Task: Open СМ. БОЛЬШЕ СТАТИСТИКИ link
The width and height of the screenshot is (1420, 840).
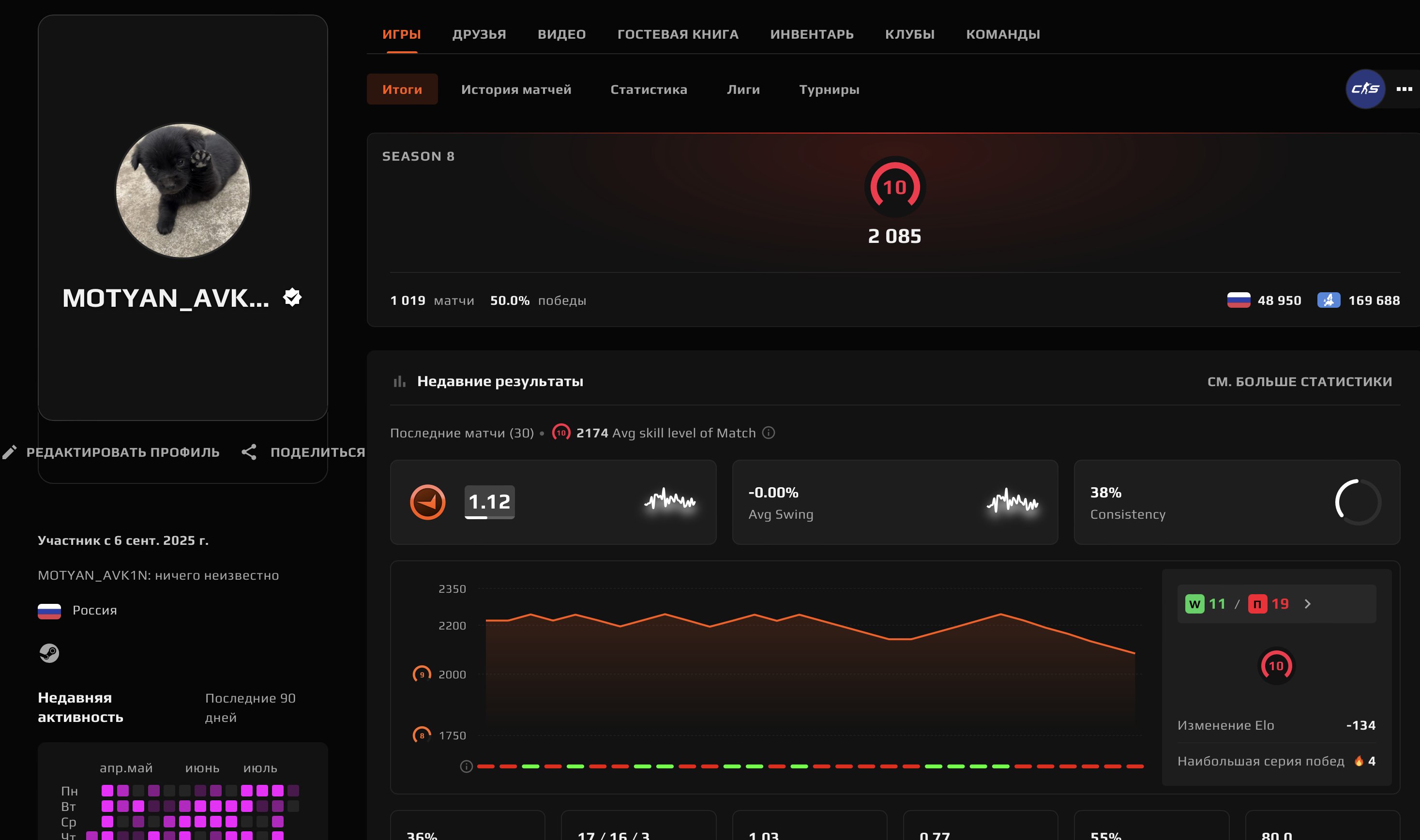Action: click(x=1299, y=381)
